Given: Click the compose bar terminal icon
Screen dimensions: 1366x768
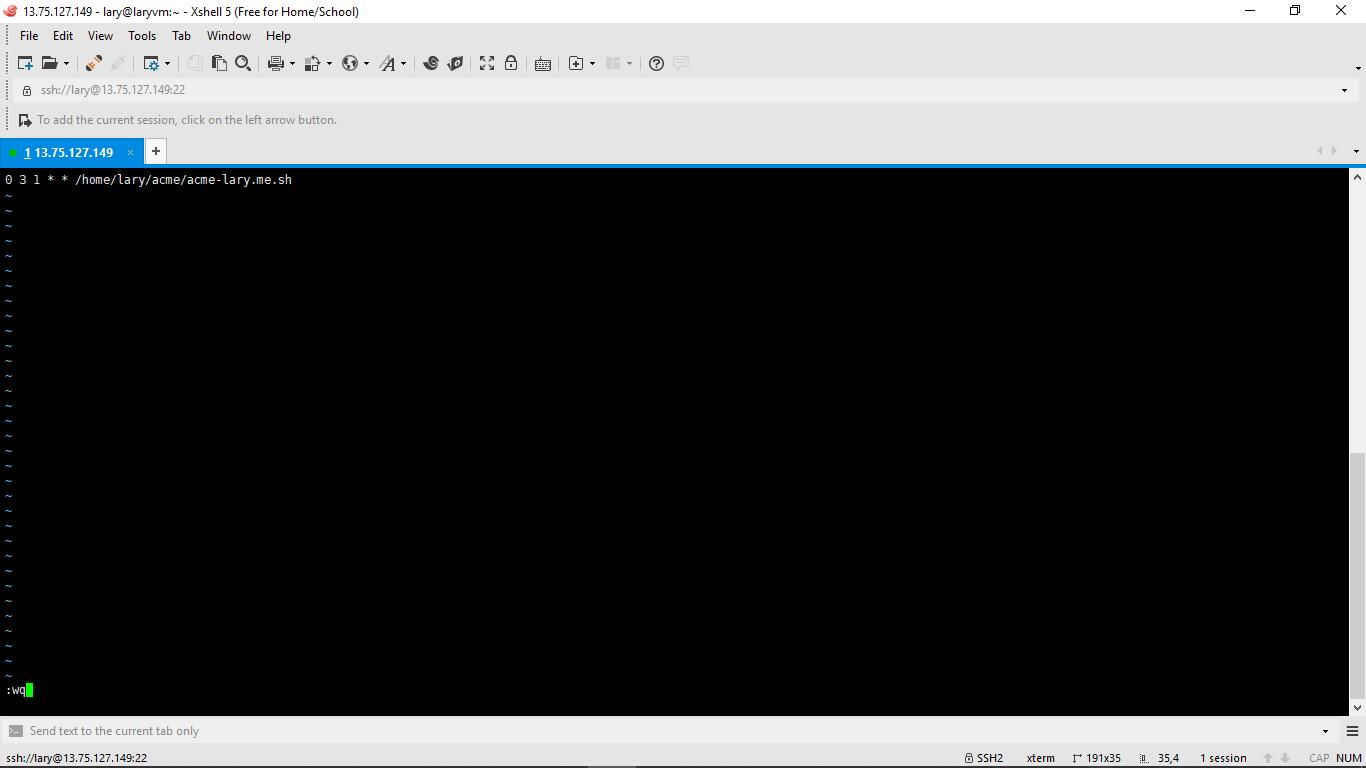Looking at the screenshot, I should click(15, 731).
